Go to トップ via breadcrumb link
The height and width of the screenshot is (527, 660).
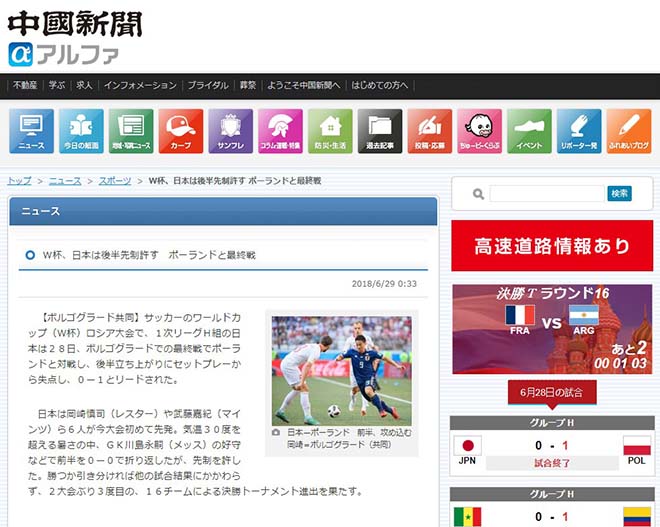click(19, 181)
